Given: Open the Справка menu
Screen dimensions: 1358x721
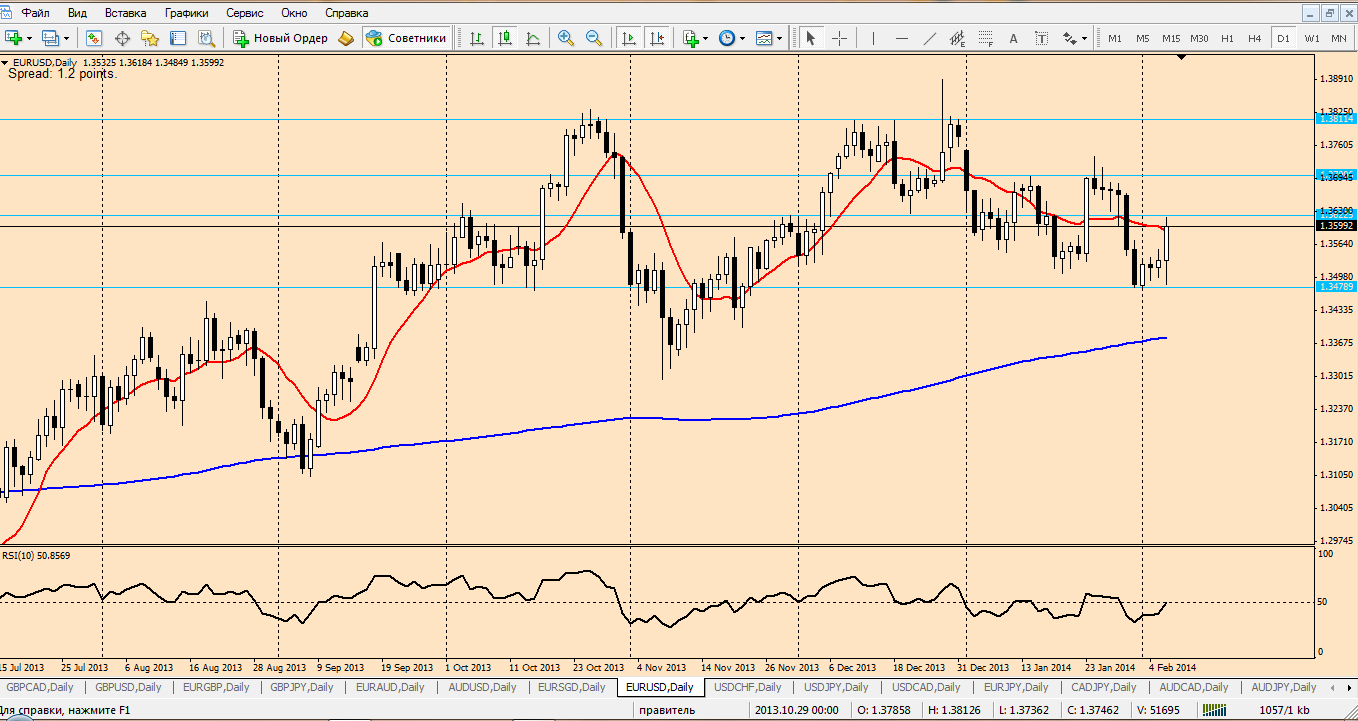Looking at the screenshot, I should pyautogui.click(x=346, y=13).
